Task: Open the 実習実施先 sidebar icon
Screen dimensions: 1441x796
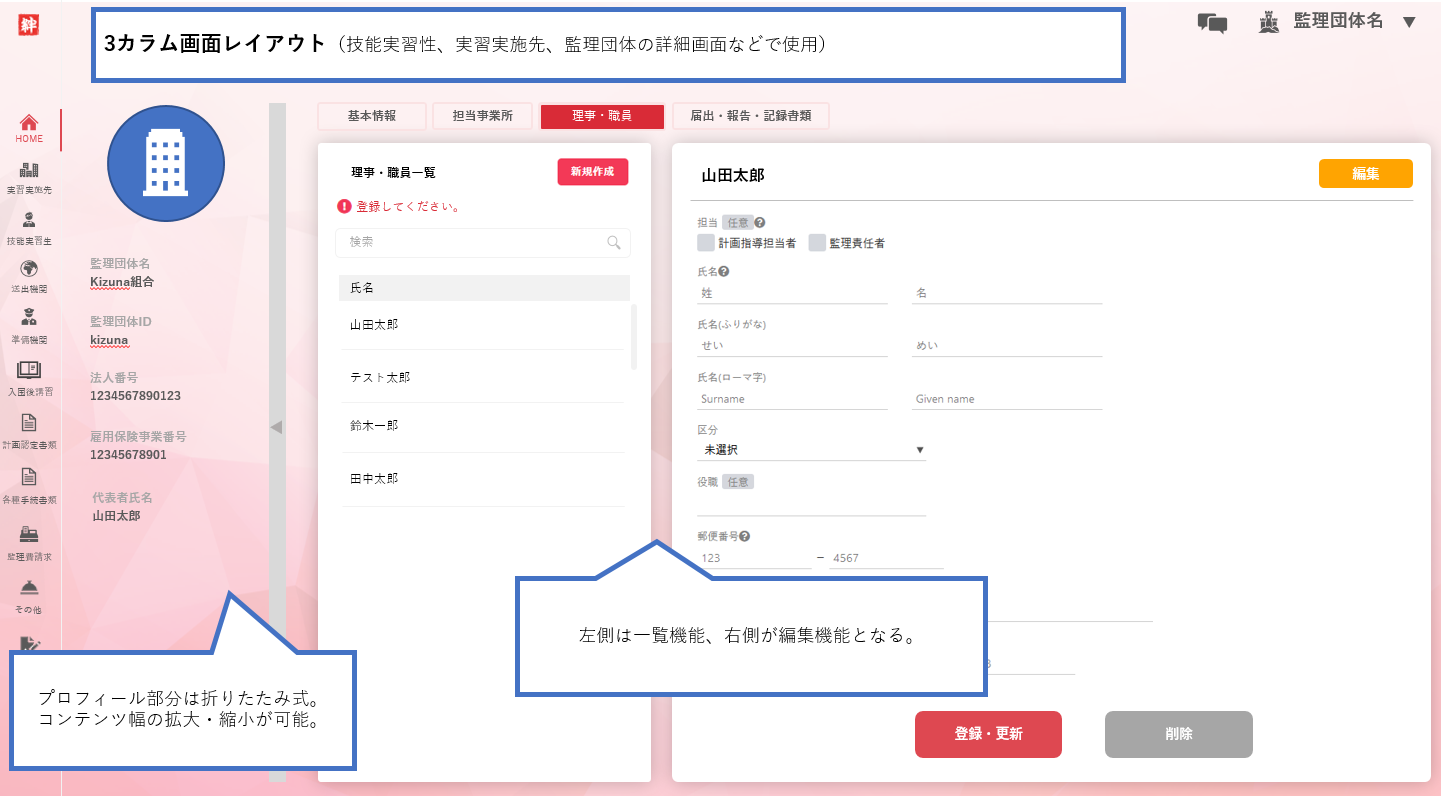Action: point(29,171)
